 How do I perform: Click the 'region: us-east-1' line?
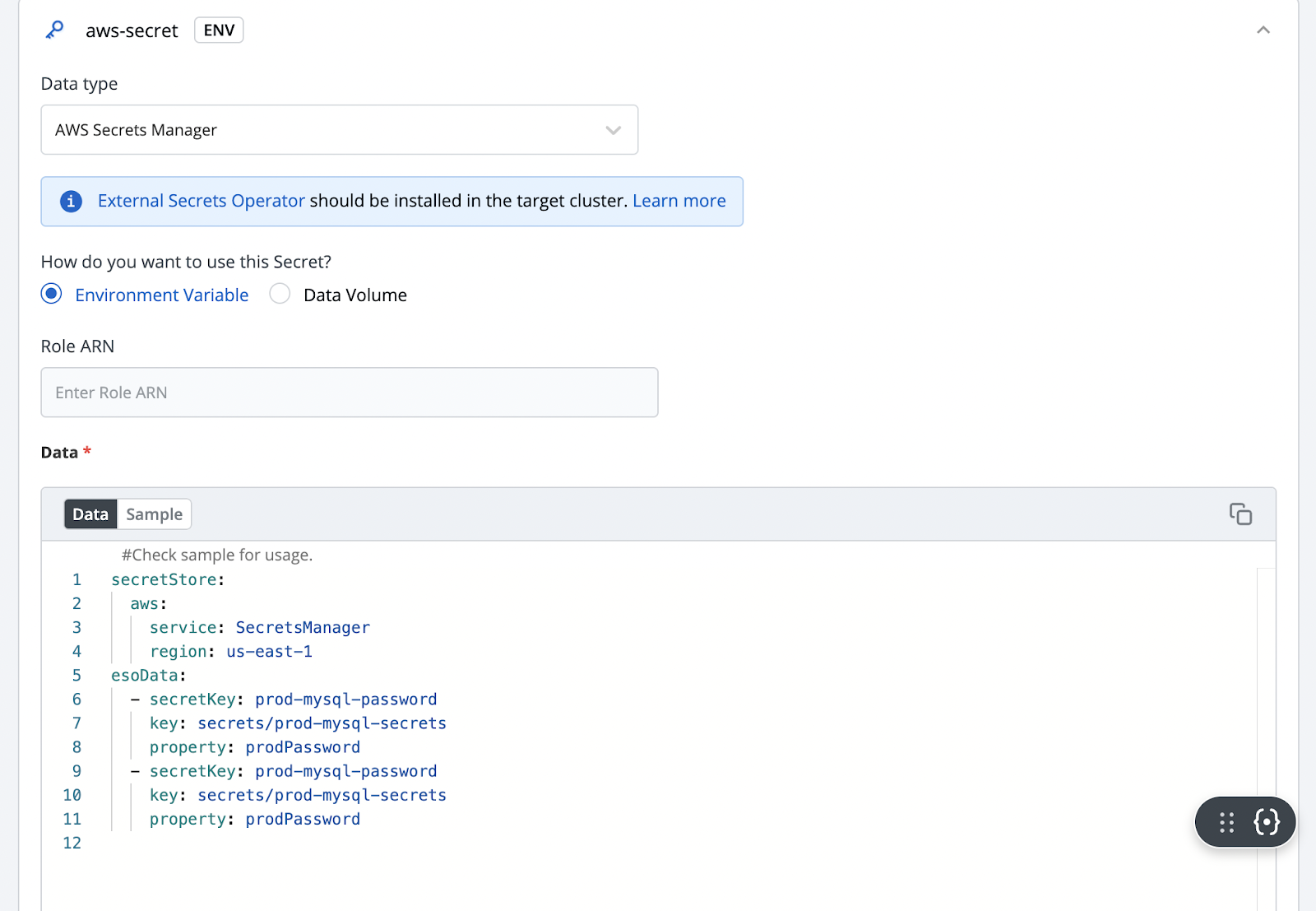pos(231,651)
